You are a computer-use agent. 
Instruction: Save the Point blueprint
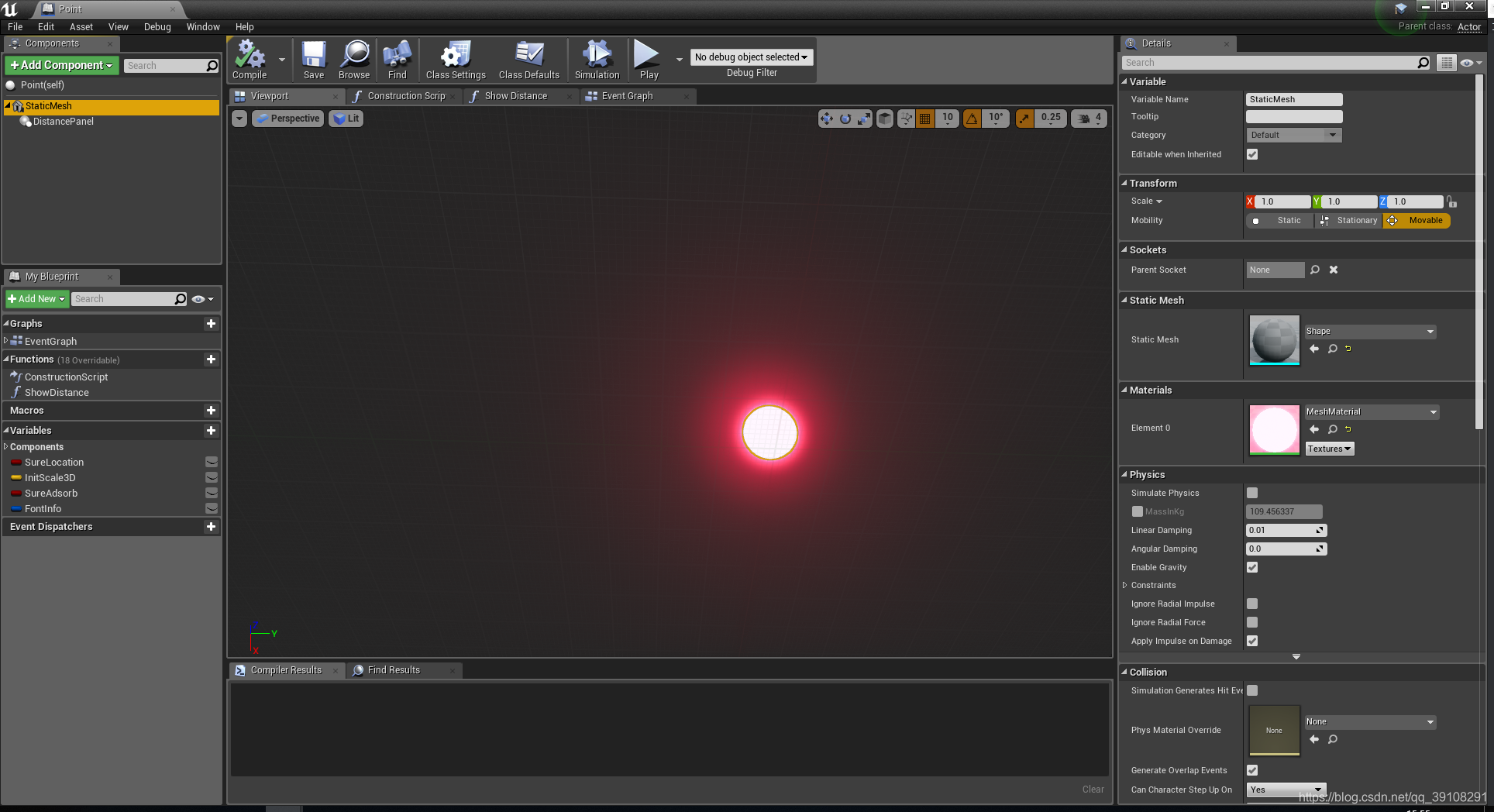(x=314, y=59)
